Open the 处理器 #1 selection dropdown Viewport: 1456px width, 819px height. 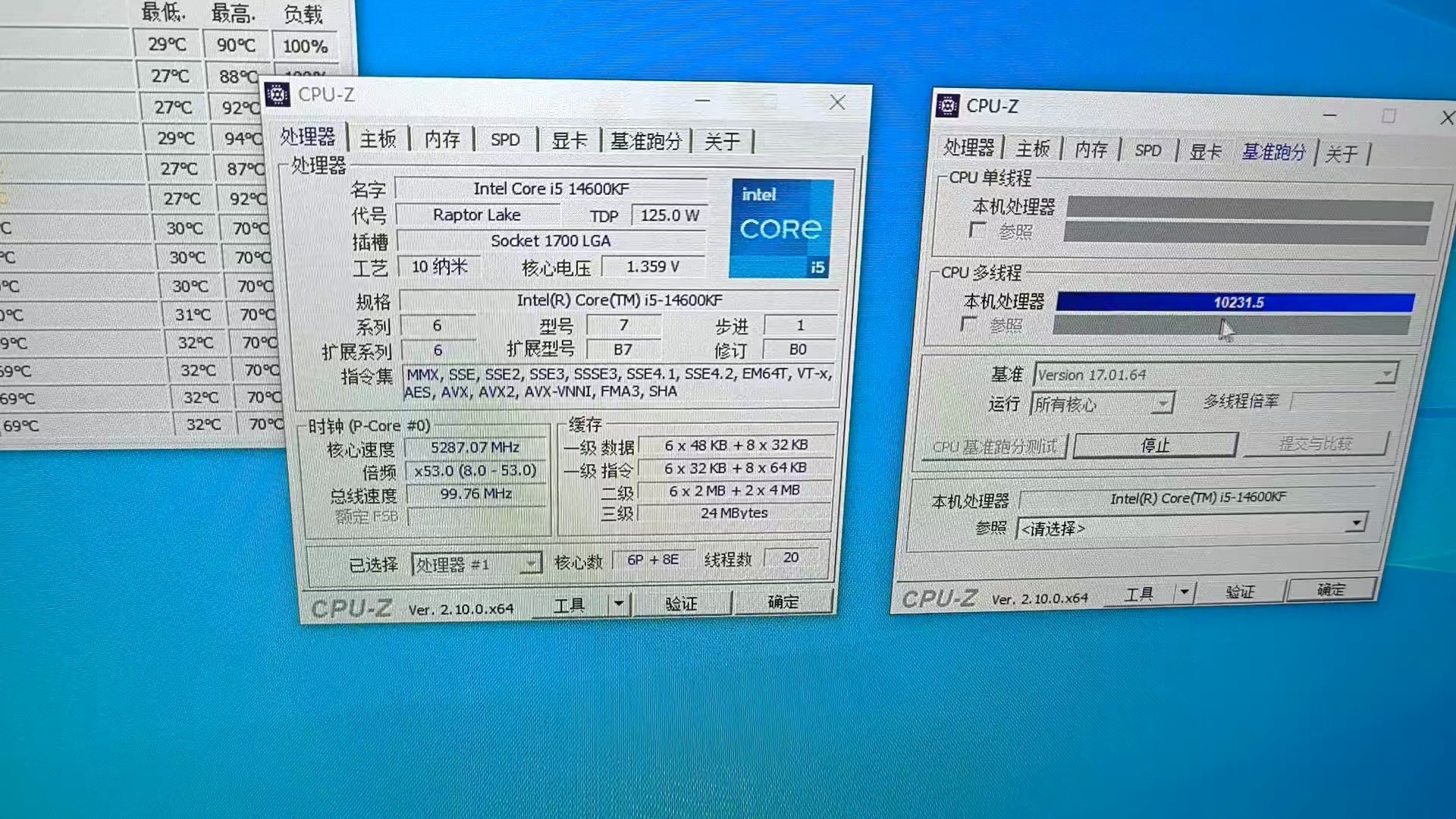click(x=532, y=563)
